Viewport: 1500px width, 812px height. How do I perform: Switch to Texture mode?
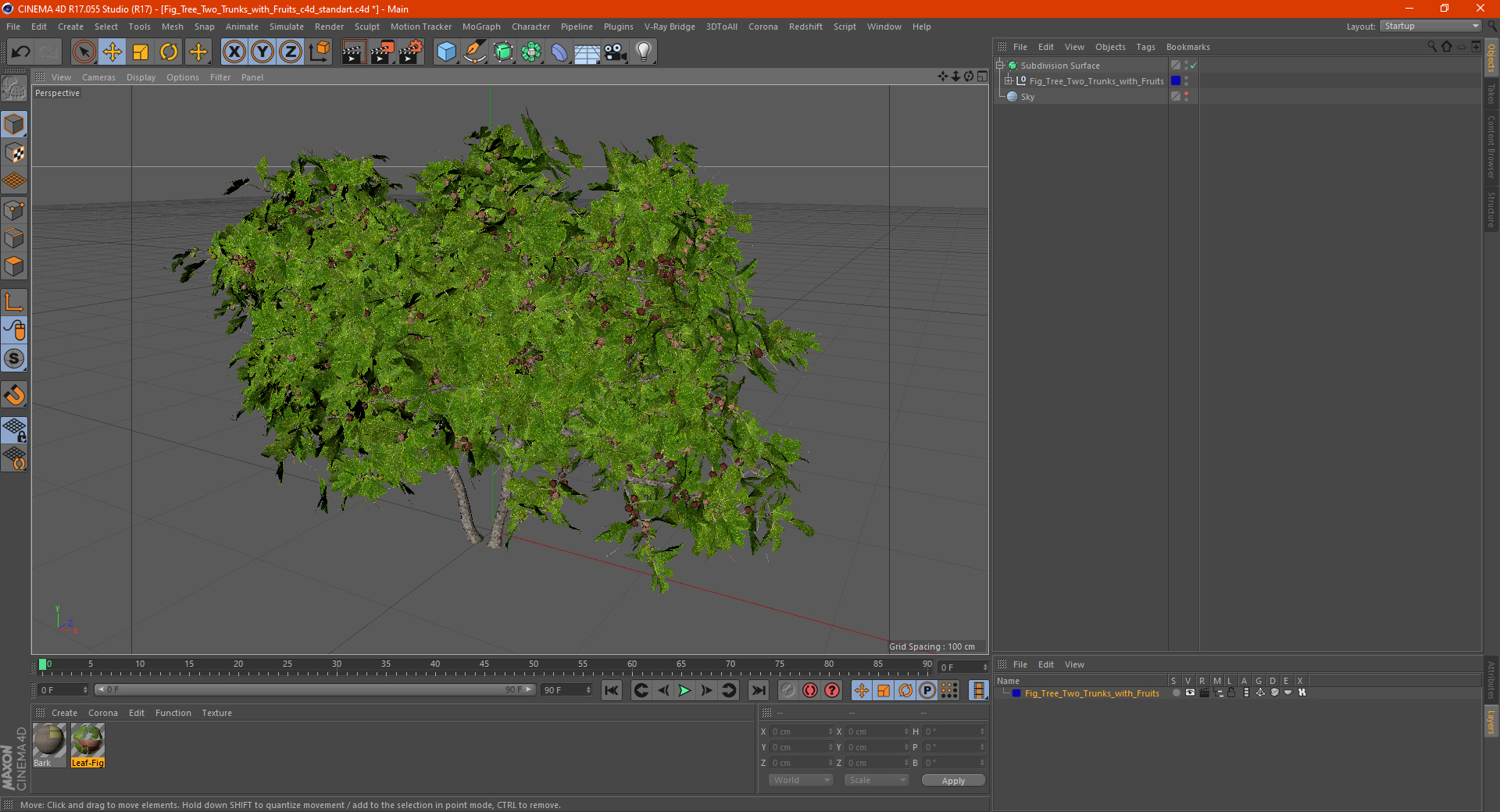tap(14, 152)
